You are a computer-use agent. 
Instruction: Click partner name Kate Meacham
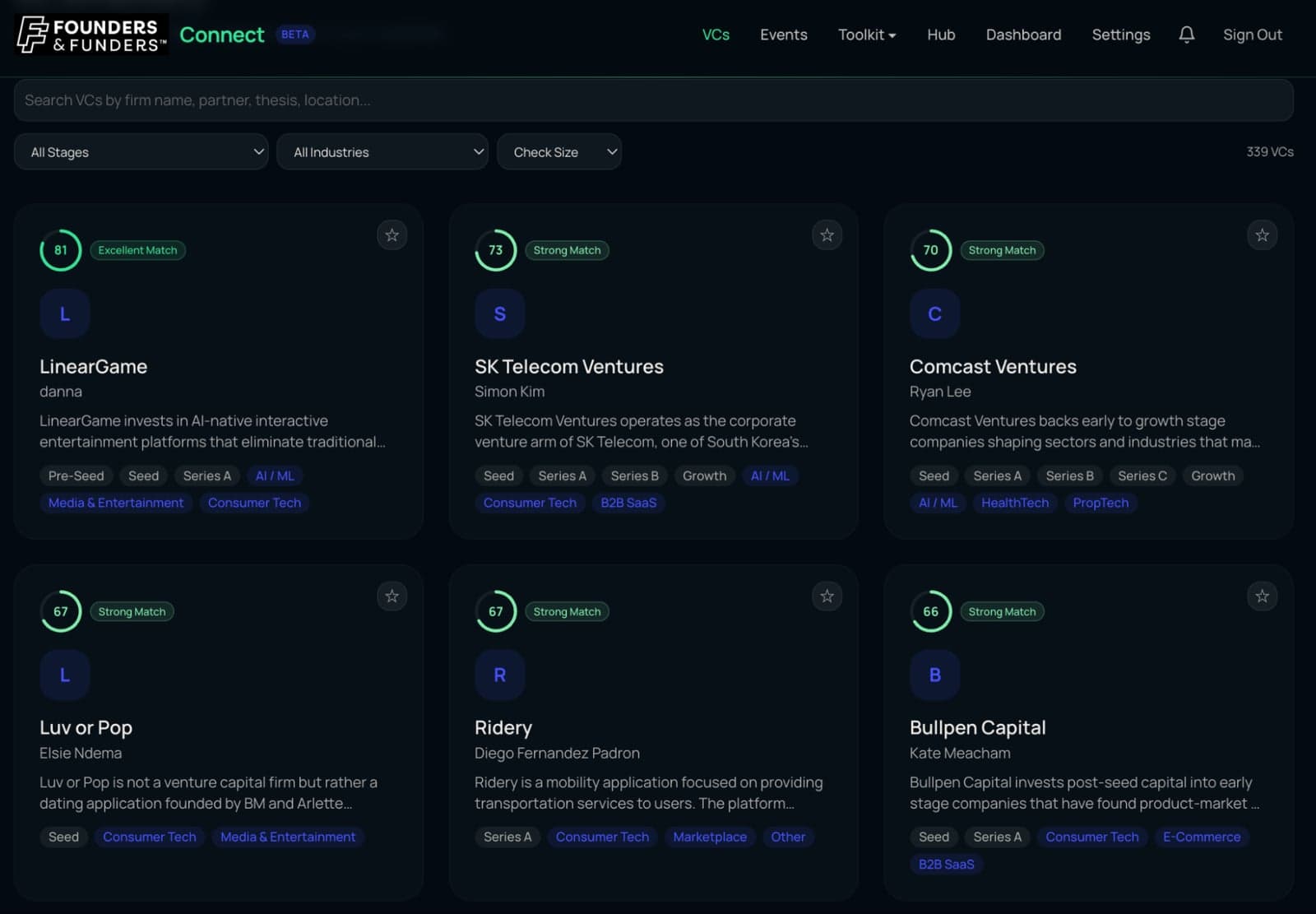point(960,753)
